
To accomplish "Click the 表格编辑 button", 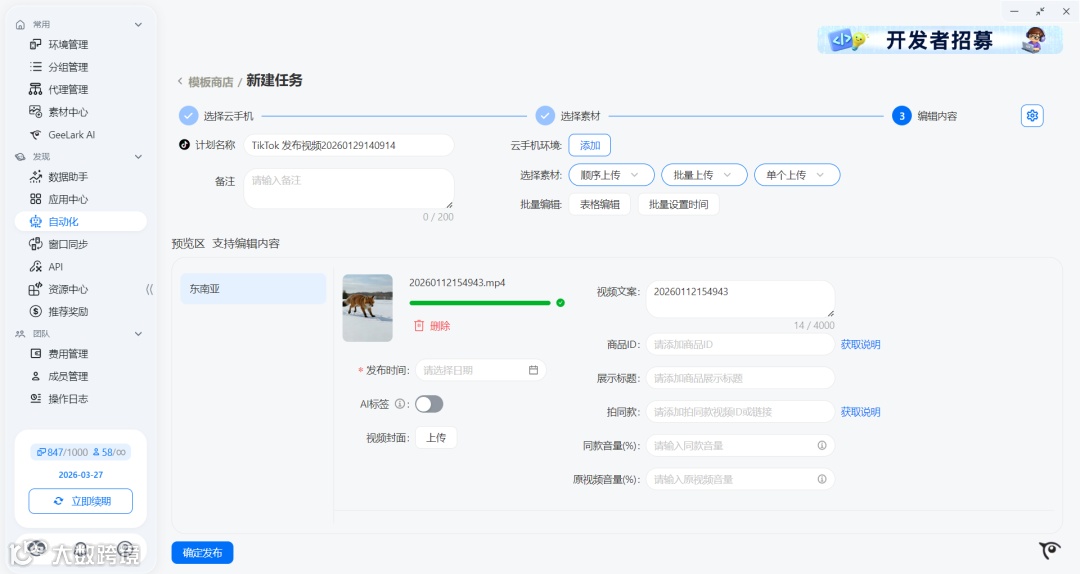I will (599, 205).
